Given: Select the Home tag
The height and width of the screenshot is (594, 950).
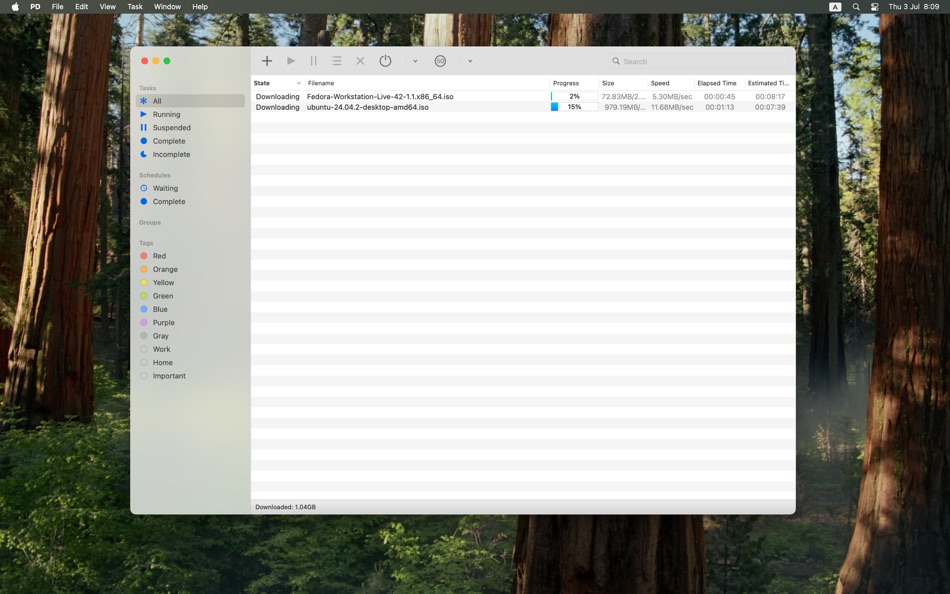Looking at the screenshot, I should 191,362.
